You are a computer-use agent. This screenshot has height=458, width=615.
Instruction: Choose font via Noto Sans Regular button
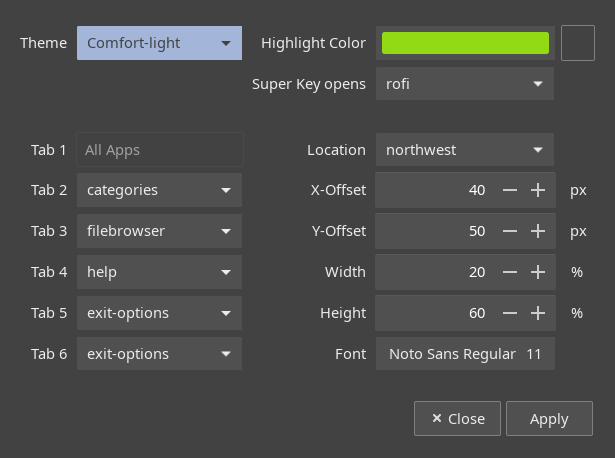pyautogui.click(x=465, y=354)
